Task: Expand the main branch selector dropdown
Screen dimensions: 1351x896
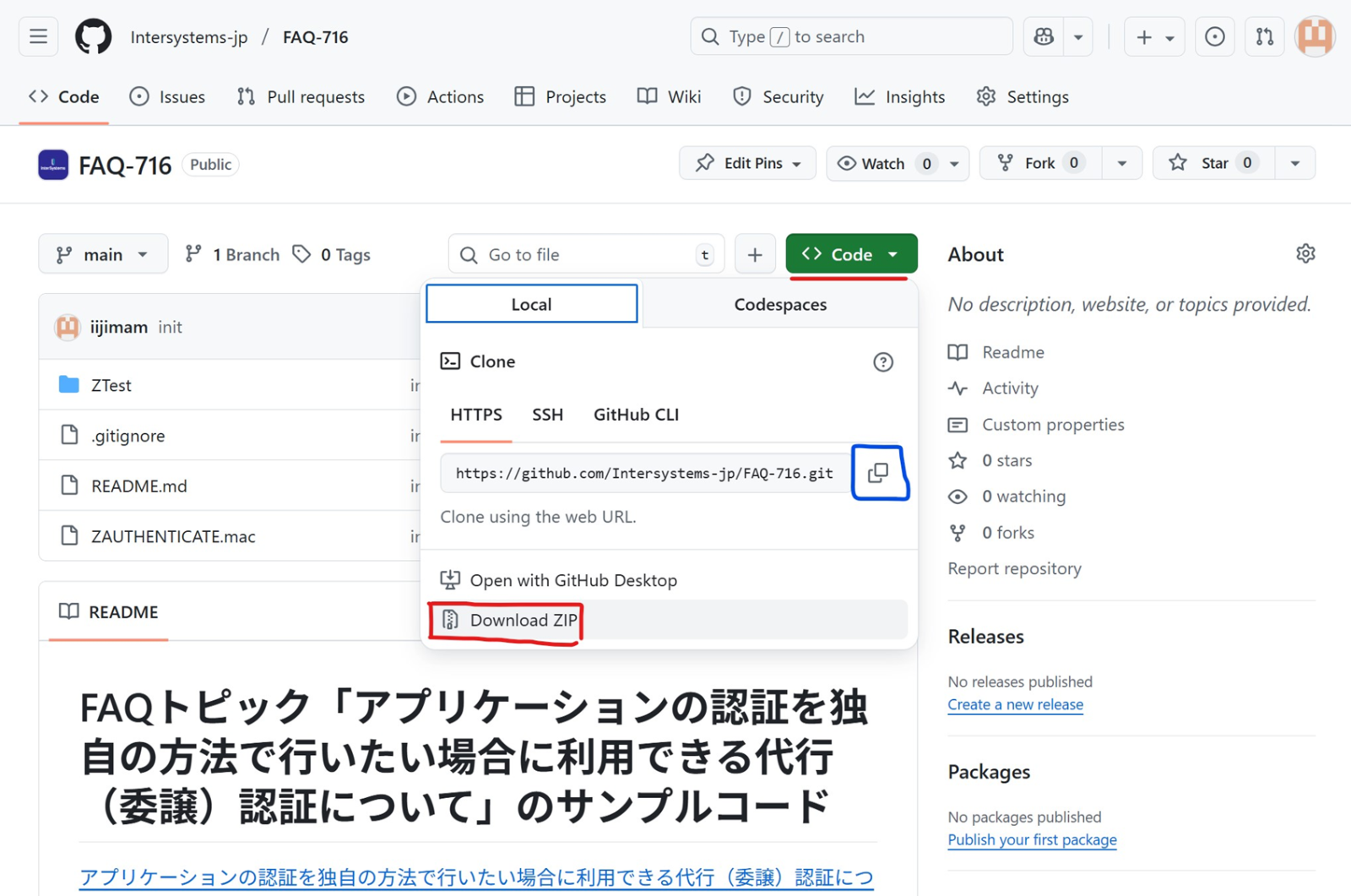Action: tap(102, 254)
